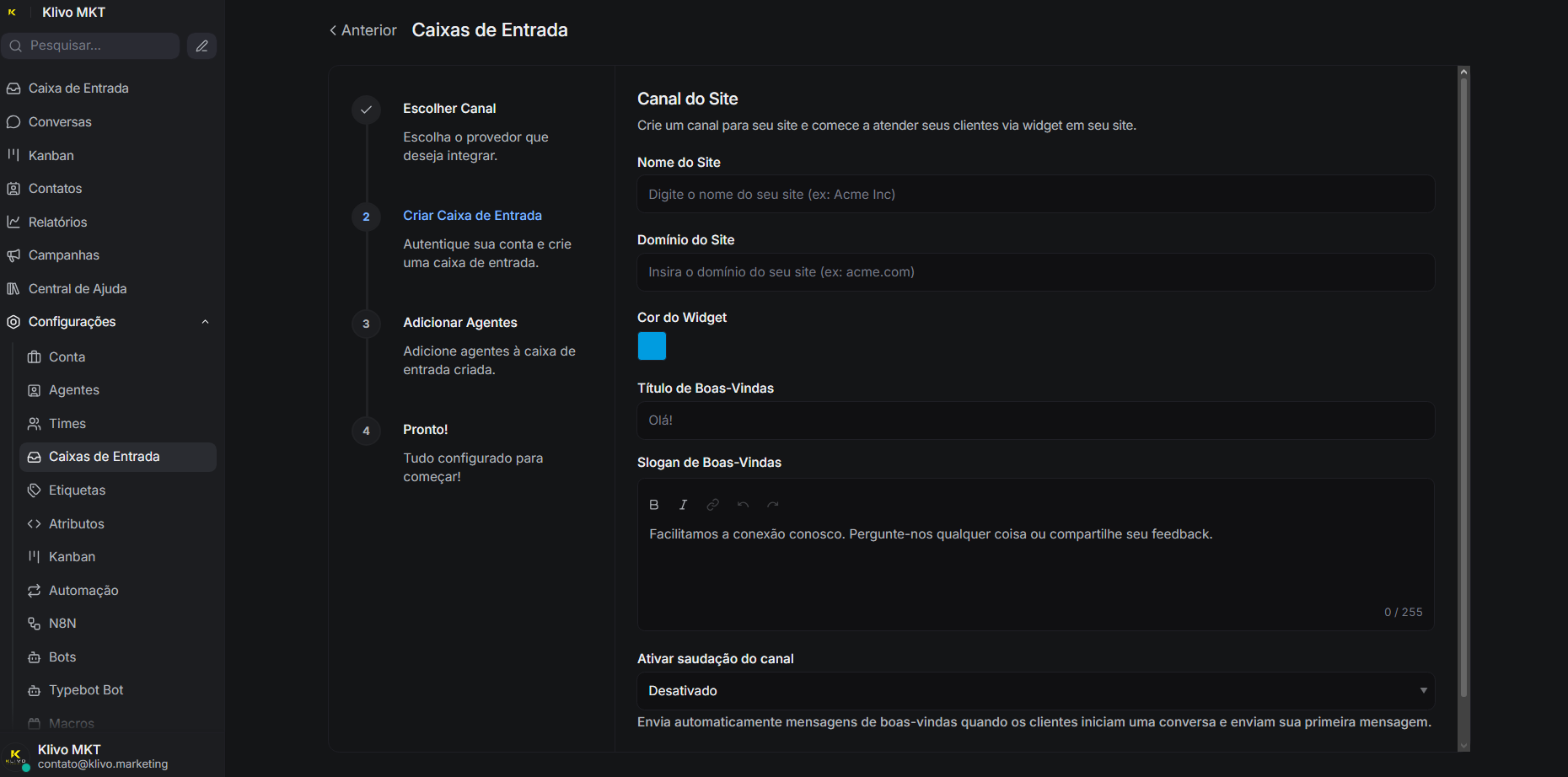Click the Criar Caixa de Entrada step
Image resolution: width=1568 pixels, height=777 pixels.
pos(472,216)
